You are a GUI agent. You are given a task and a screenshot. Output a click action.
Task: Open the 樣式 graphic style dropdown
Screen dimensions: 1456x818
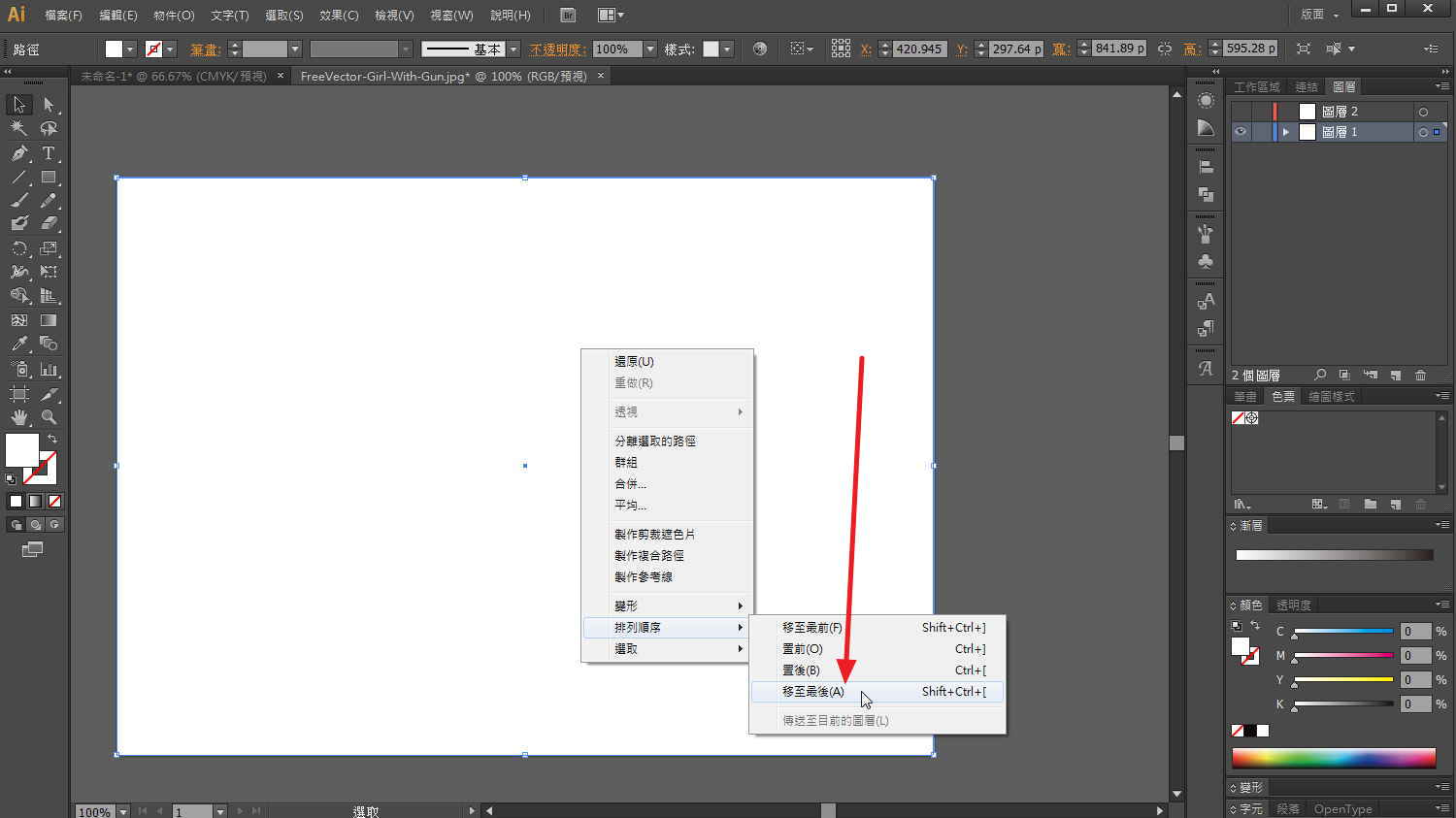pos(727,49)
